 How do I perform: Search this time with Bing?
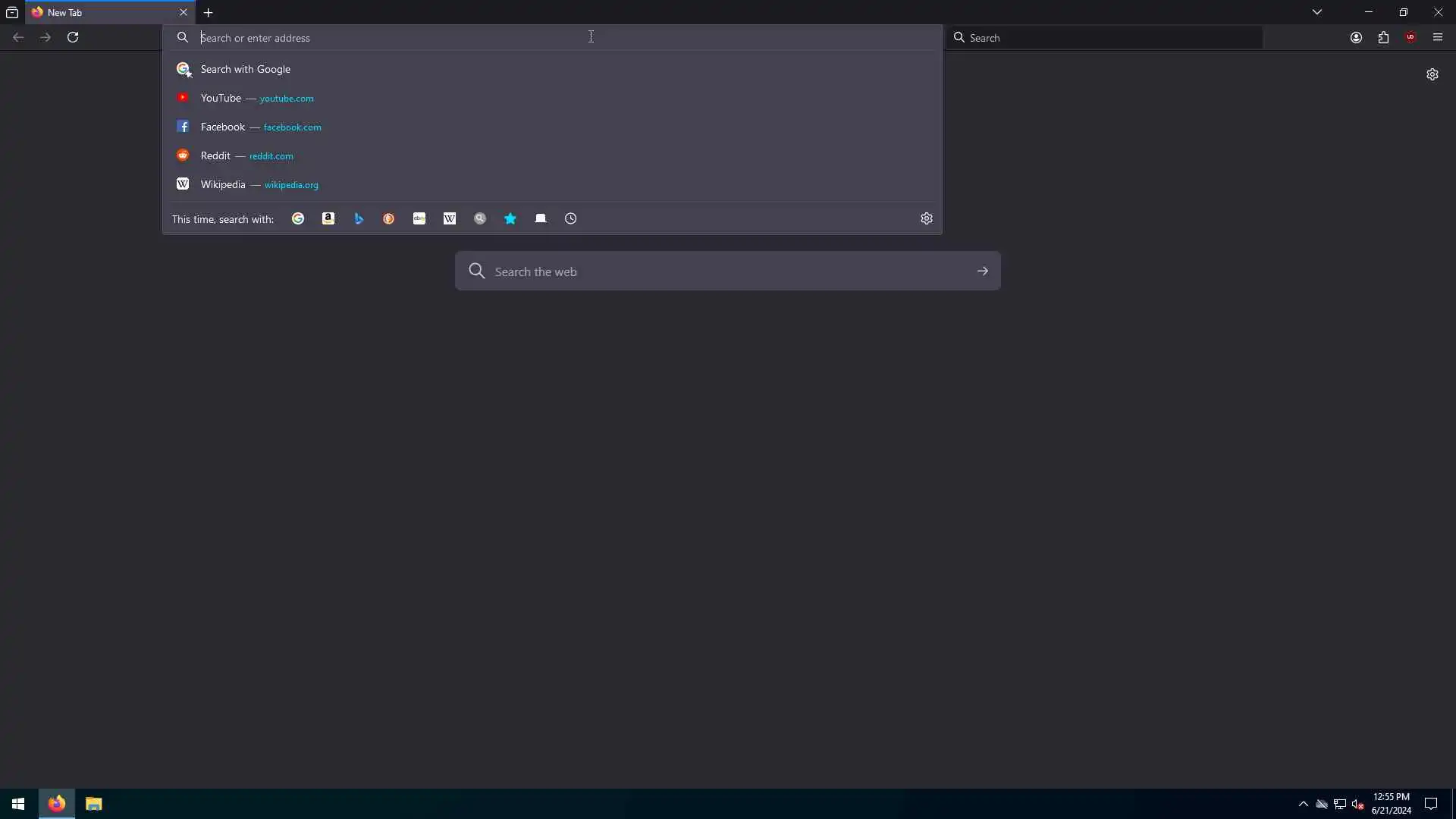pyautogui.click(x=359, y=218)
